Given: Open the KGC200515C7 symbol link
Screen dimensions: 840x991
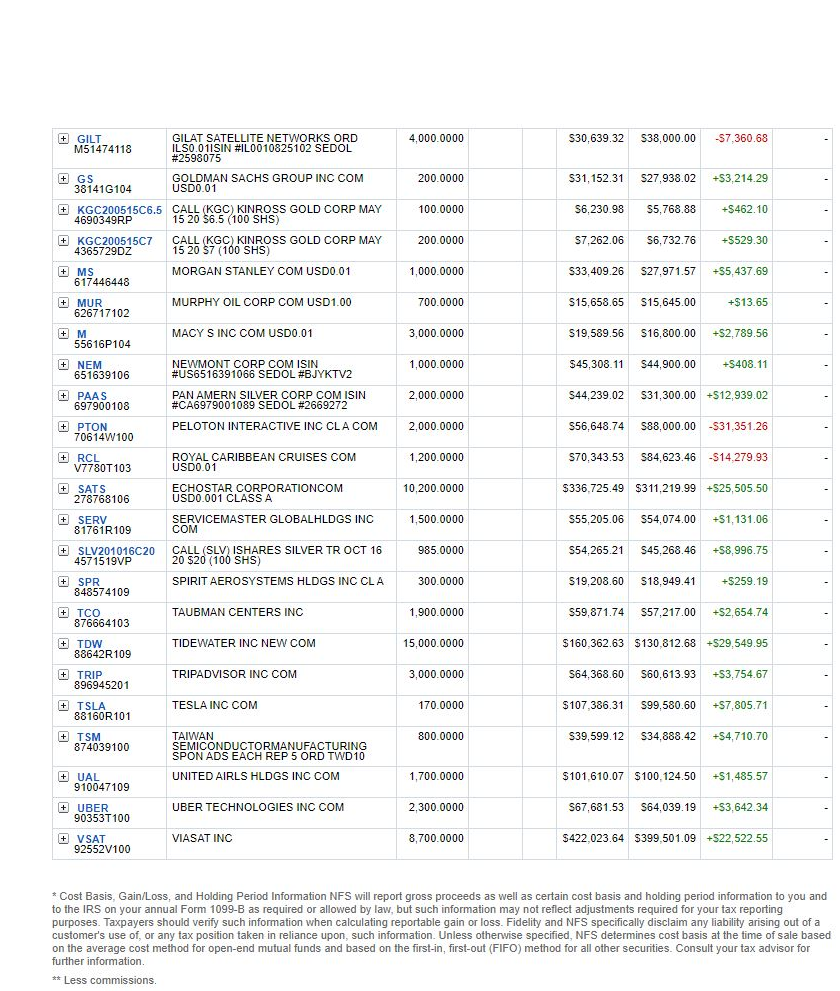Looking at the screenshot, I should pos(114,241).
